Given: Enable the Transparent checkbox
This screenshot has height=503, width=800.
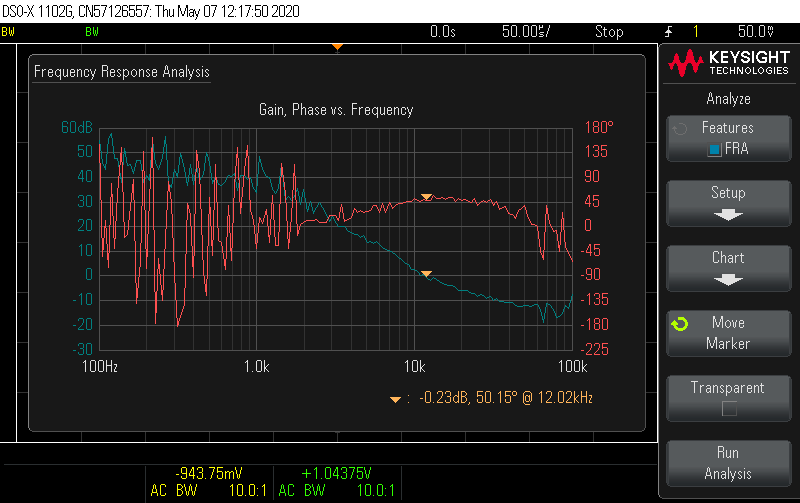Looking at the screenshot, I should click(729, 409).
